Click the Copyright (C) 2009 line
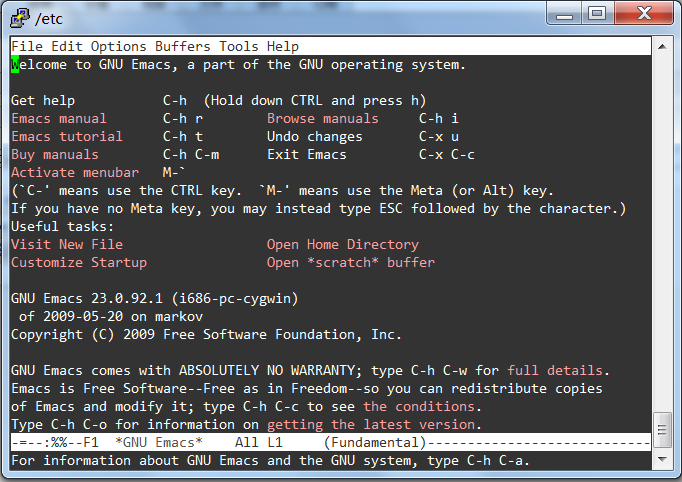This screenshot has height=482, width=682. coord(207,335)
